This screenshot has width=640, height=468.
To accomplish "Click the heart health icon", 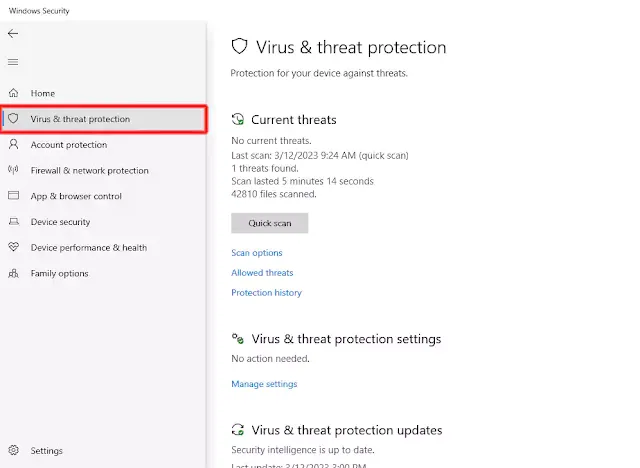I will coord(13,247).
